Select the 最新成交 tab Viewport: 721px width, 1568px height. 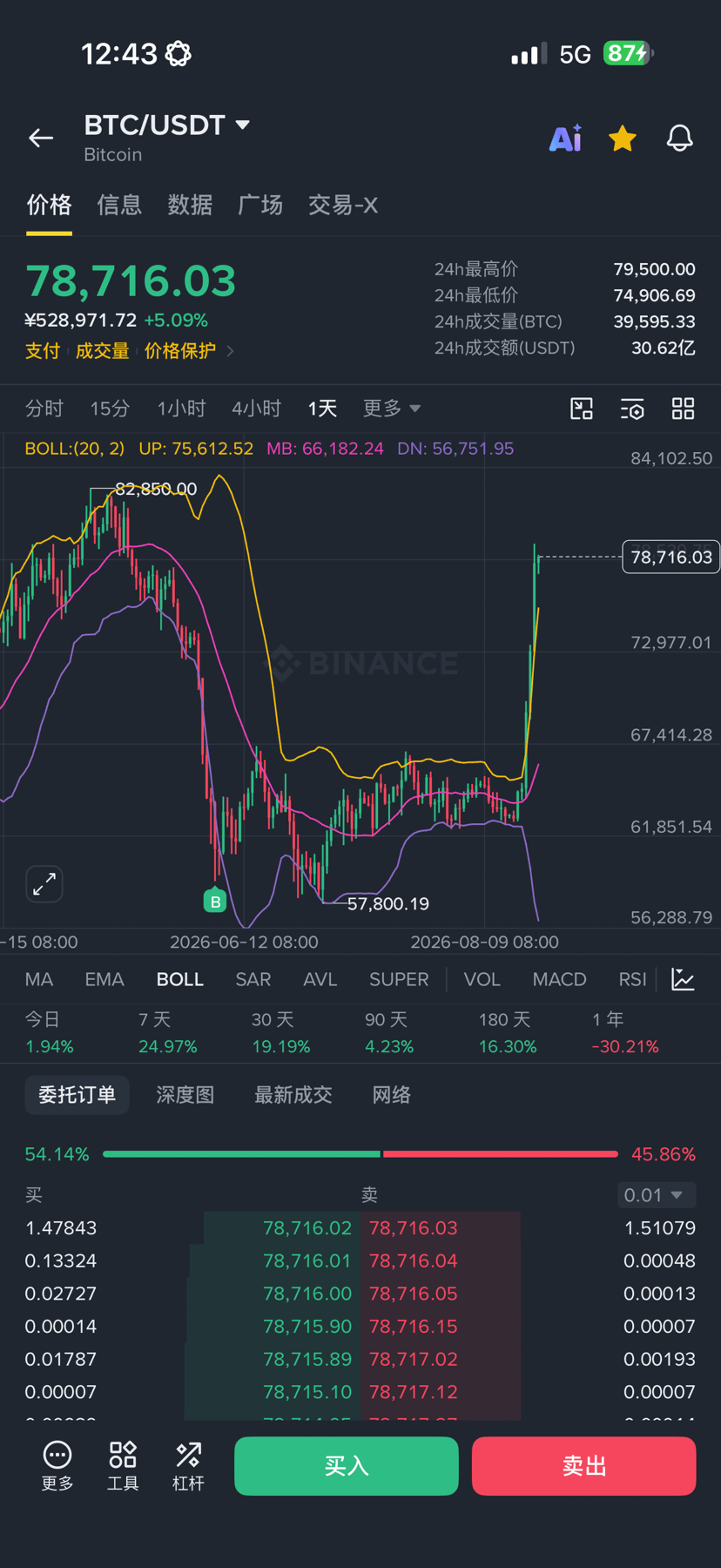[293, 1095]
